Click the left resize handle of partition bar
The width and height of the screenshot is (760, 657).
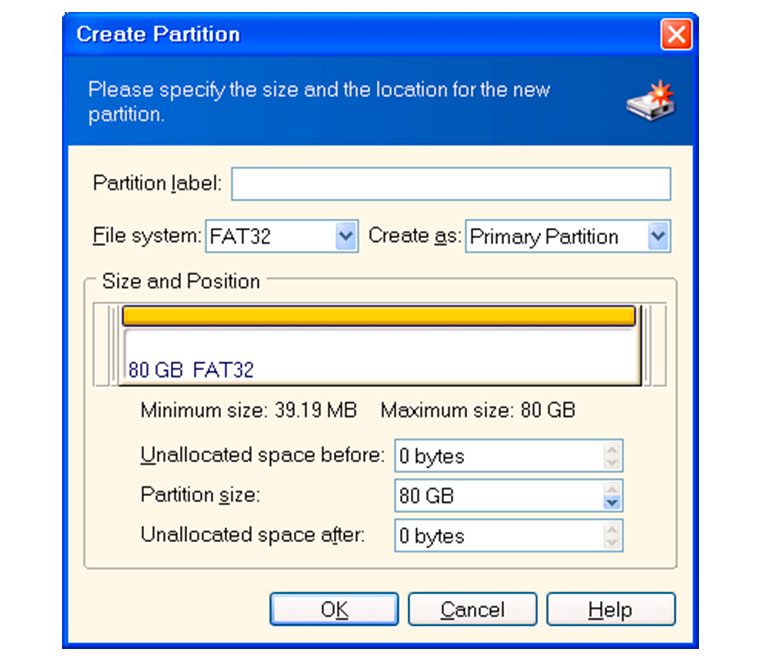pos(115,345)
